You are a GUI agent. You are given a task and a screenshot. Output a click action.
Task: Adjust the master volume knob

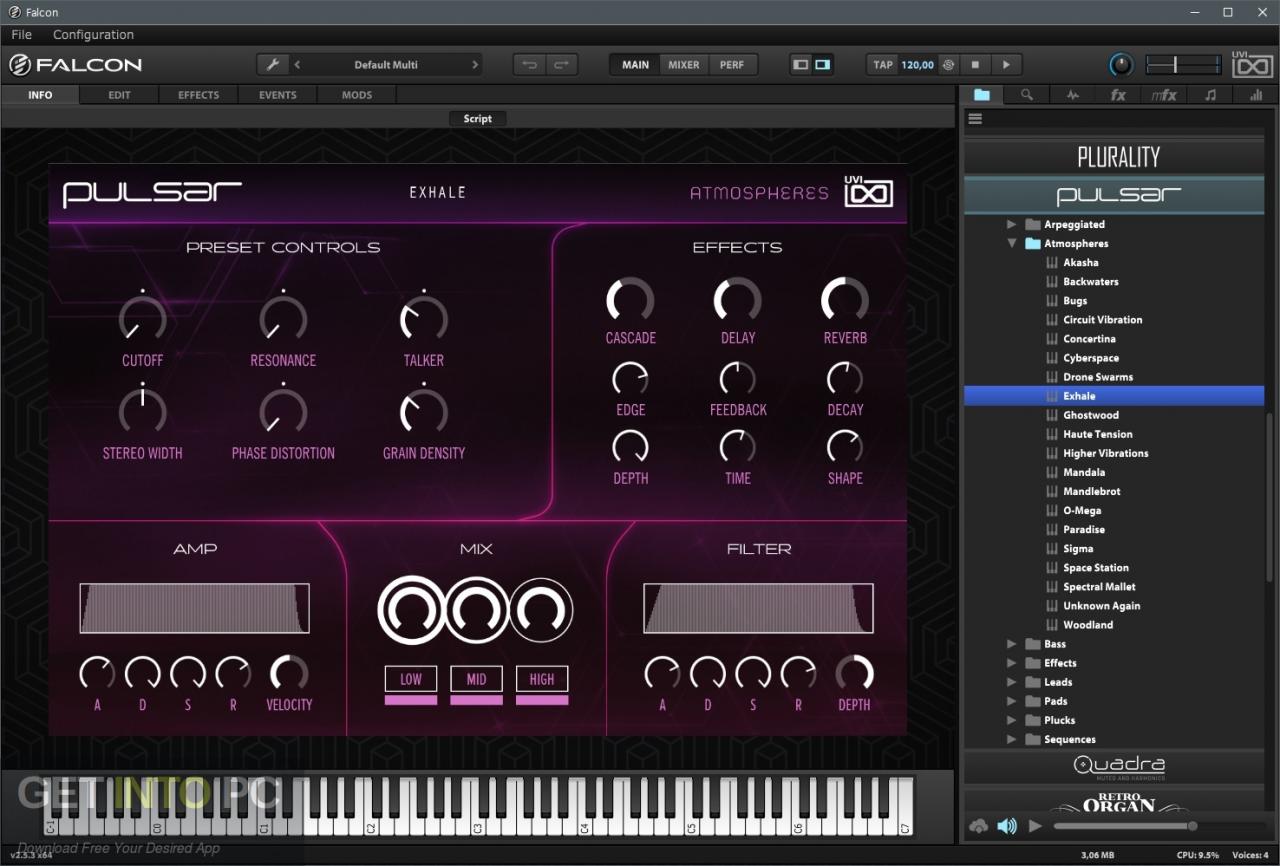point(1121,64)
